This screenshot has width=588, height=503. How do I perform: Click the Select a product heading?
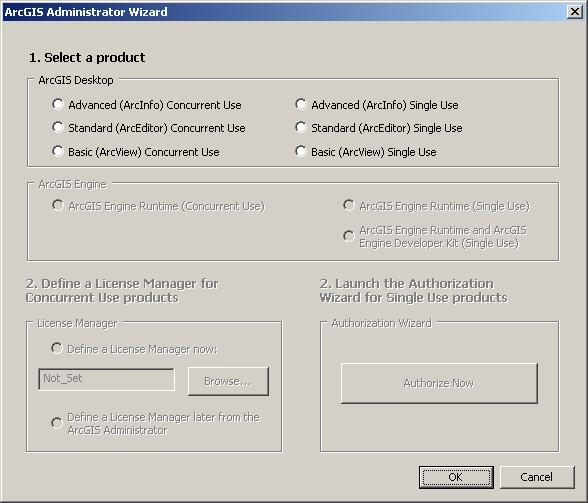pyautogui.click(x=87, y=57)
